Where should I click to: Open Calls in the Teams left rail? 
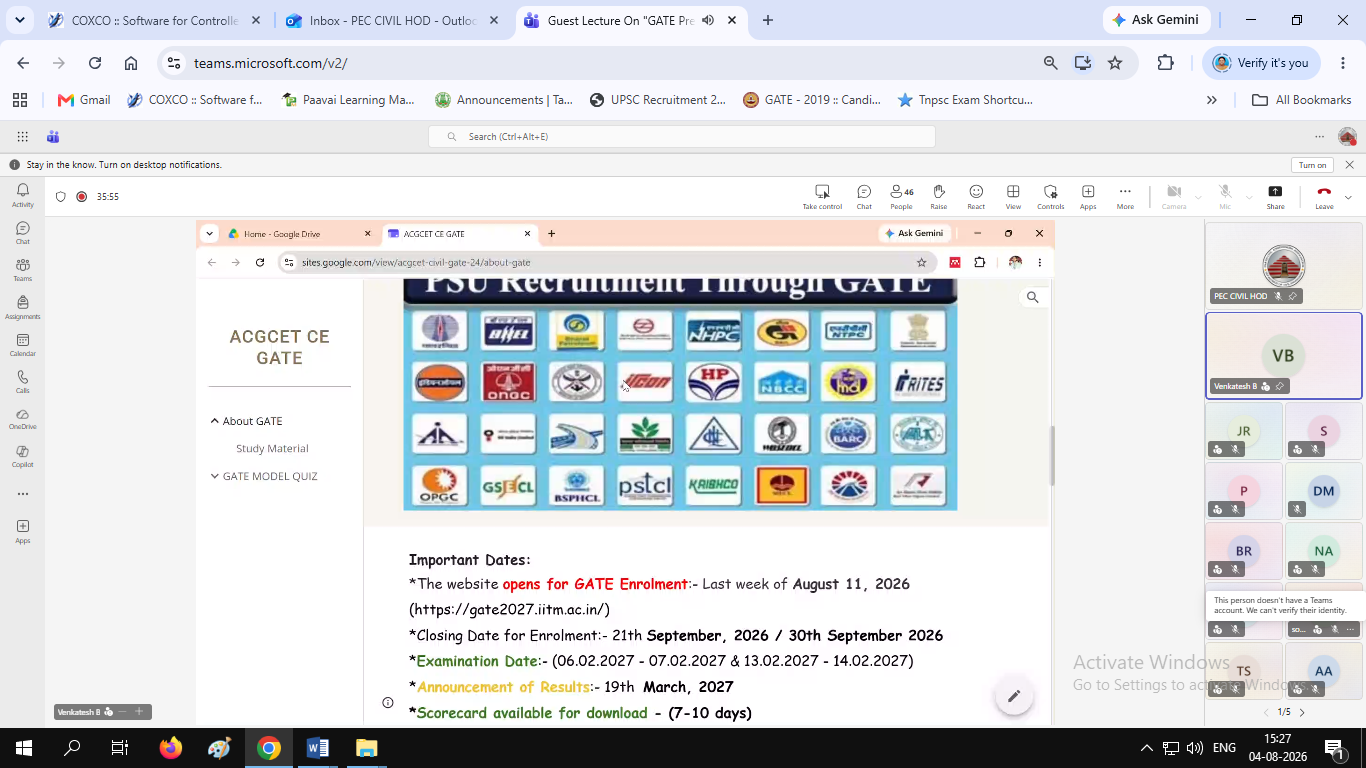[22, 382]
